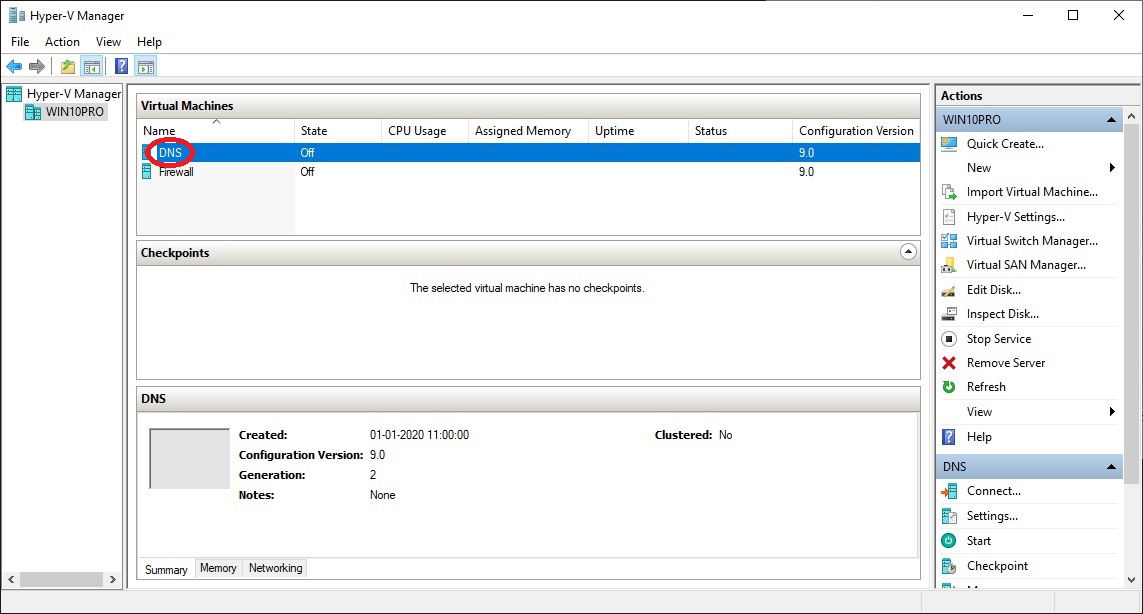1143x614 pixels.
Task: Open the View menu in menu bar
Action: [108, 42]
